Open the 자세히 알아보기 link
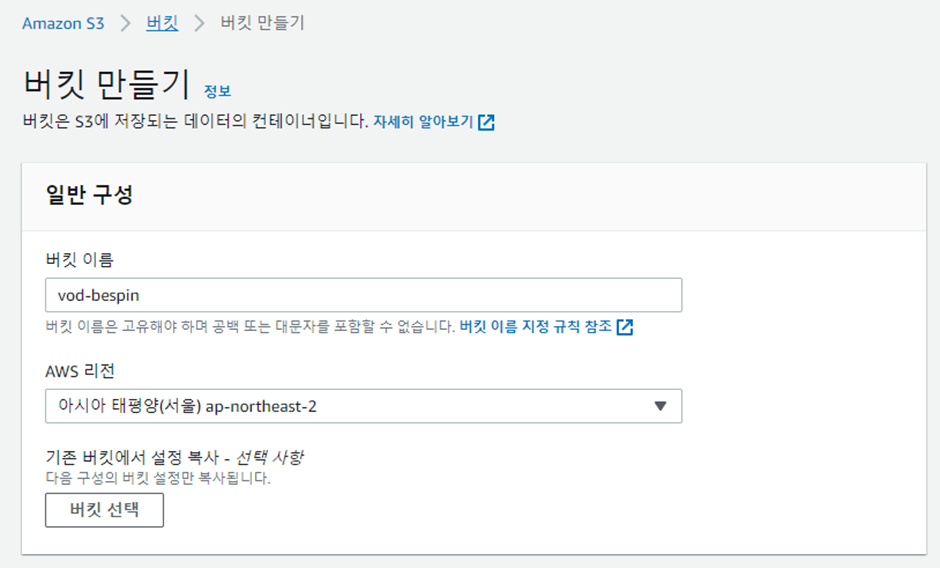The image size is (940, 568). [x=423, y=122]
